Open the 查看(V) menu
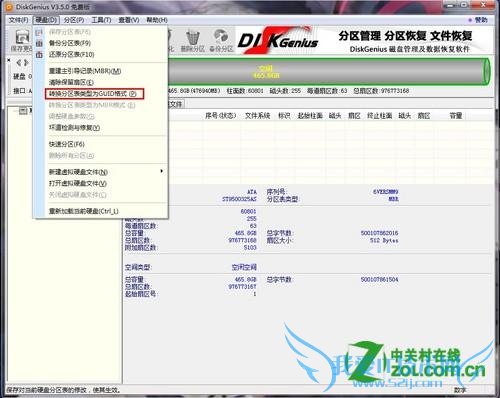500x398 pixels. pos(129,20)
